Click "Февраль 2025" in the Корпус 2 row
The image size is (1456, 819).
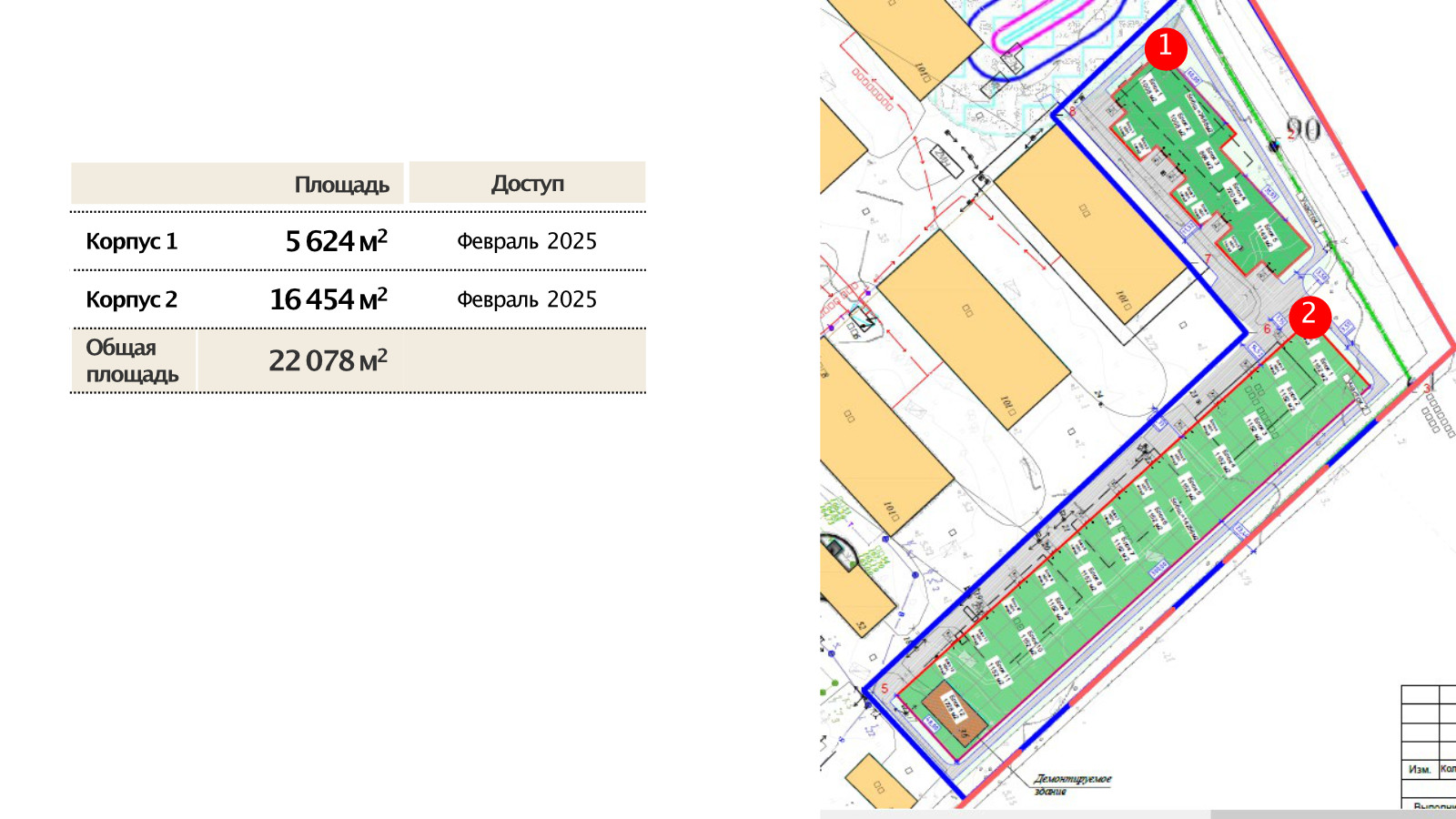click(526, 299)
